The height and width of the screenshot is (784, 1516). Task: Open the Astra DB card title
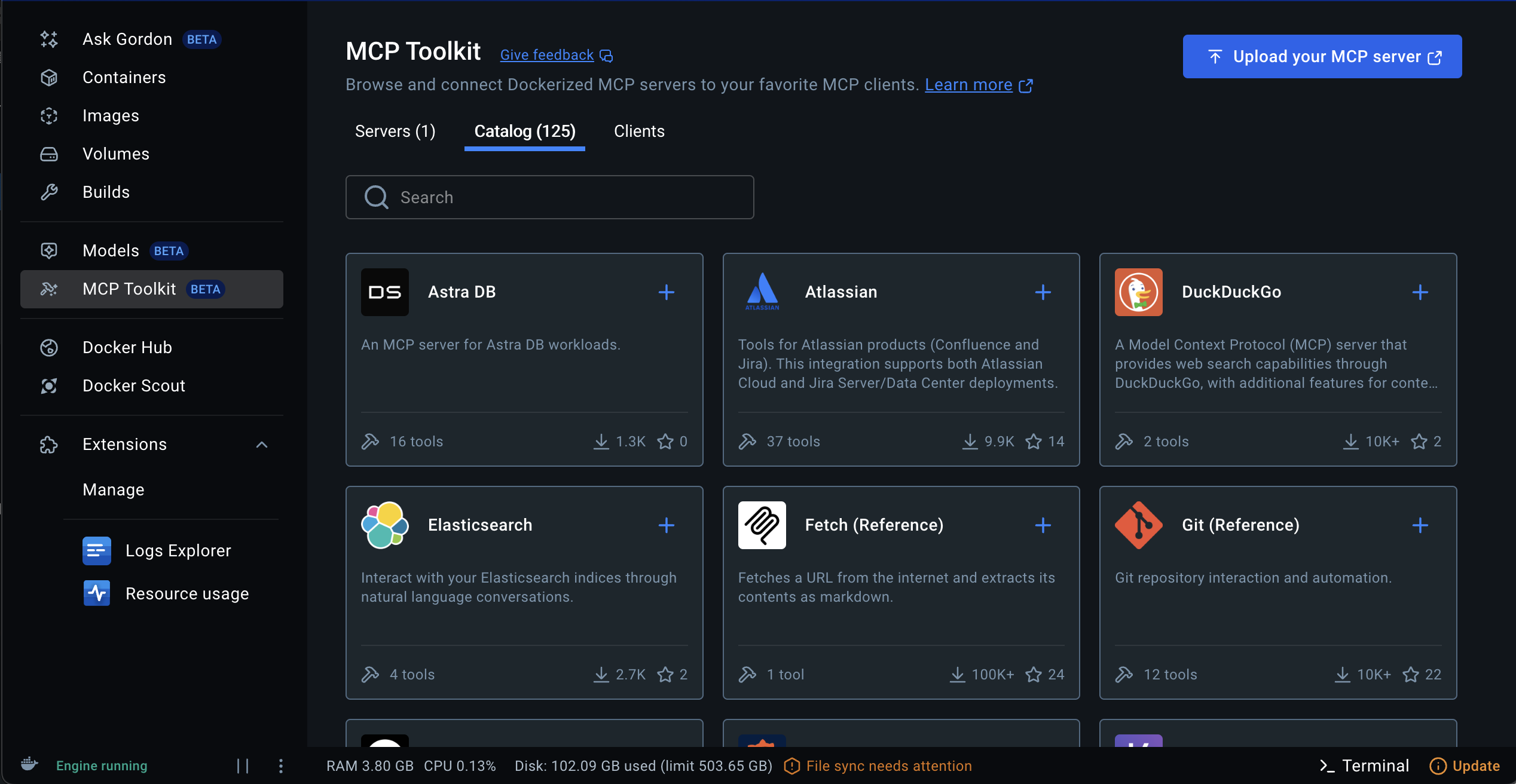(462, 292)
